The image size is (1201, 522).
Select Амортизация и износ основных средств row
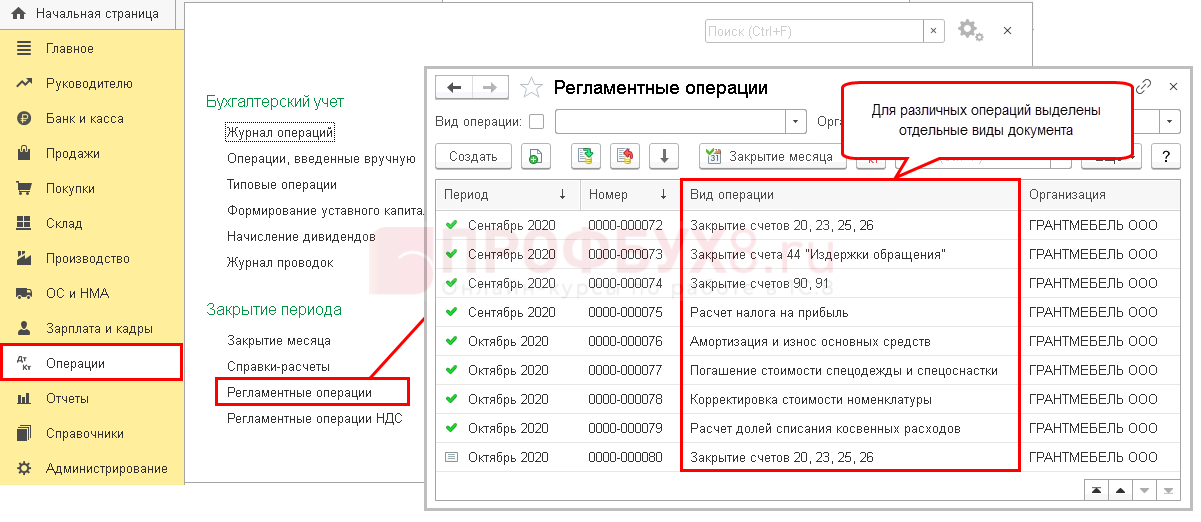click(x=810, y=342)
